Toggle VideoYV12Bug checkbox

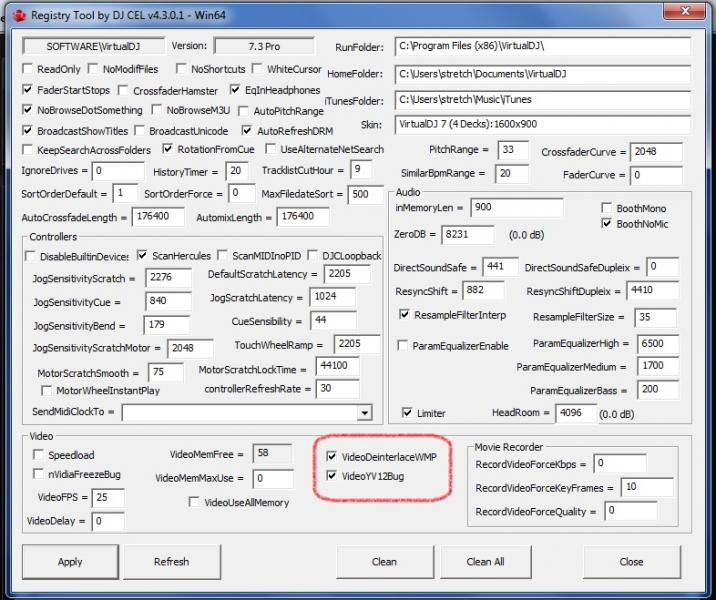point(332,476)
